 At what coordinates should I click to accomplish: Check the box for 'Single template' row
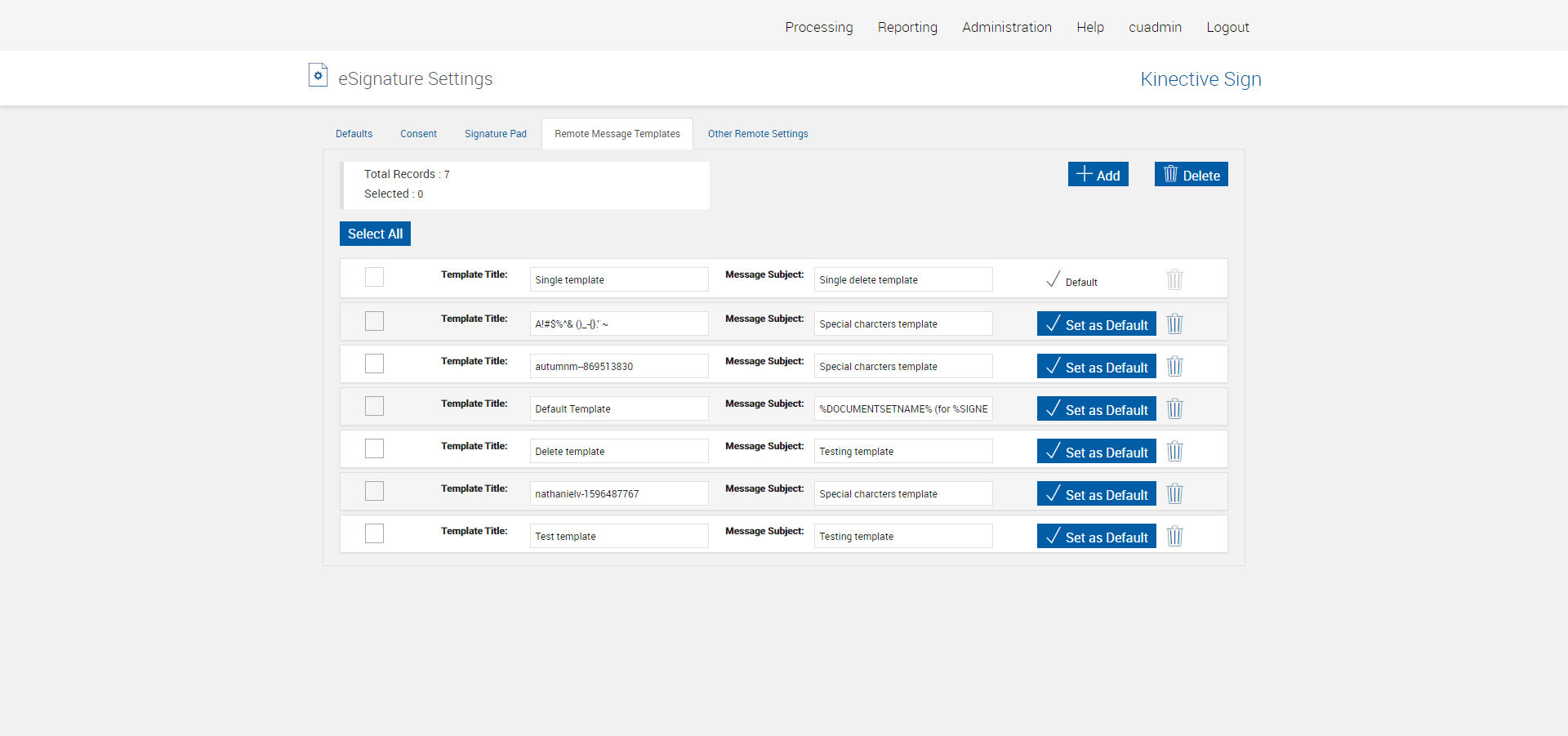(x=374, y=277)
